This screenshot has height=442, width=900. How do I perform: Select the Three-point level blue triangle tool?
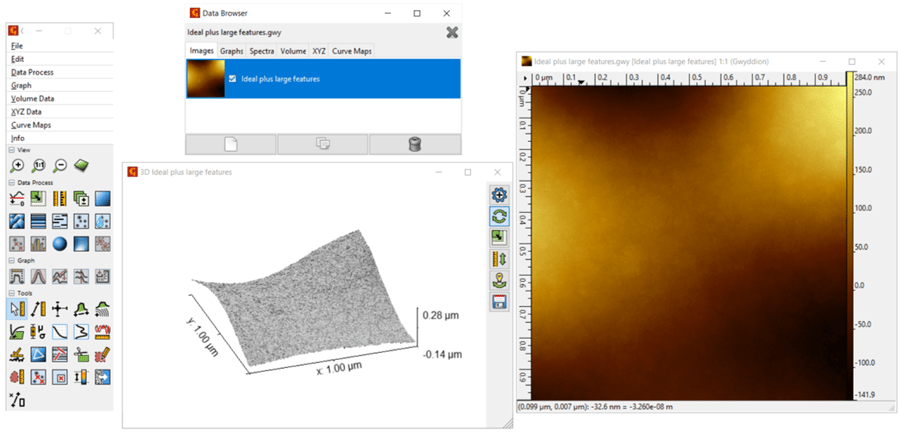point(39,355)
